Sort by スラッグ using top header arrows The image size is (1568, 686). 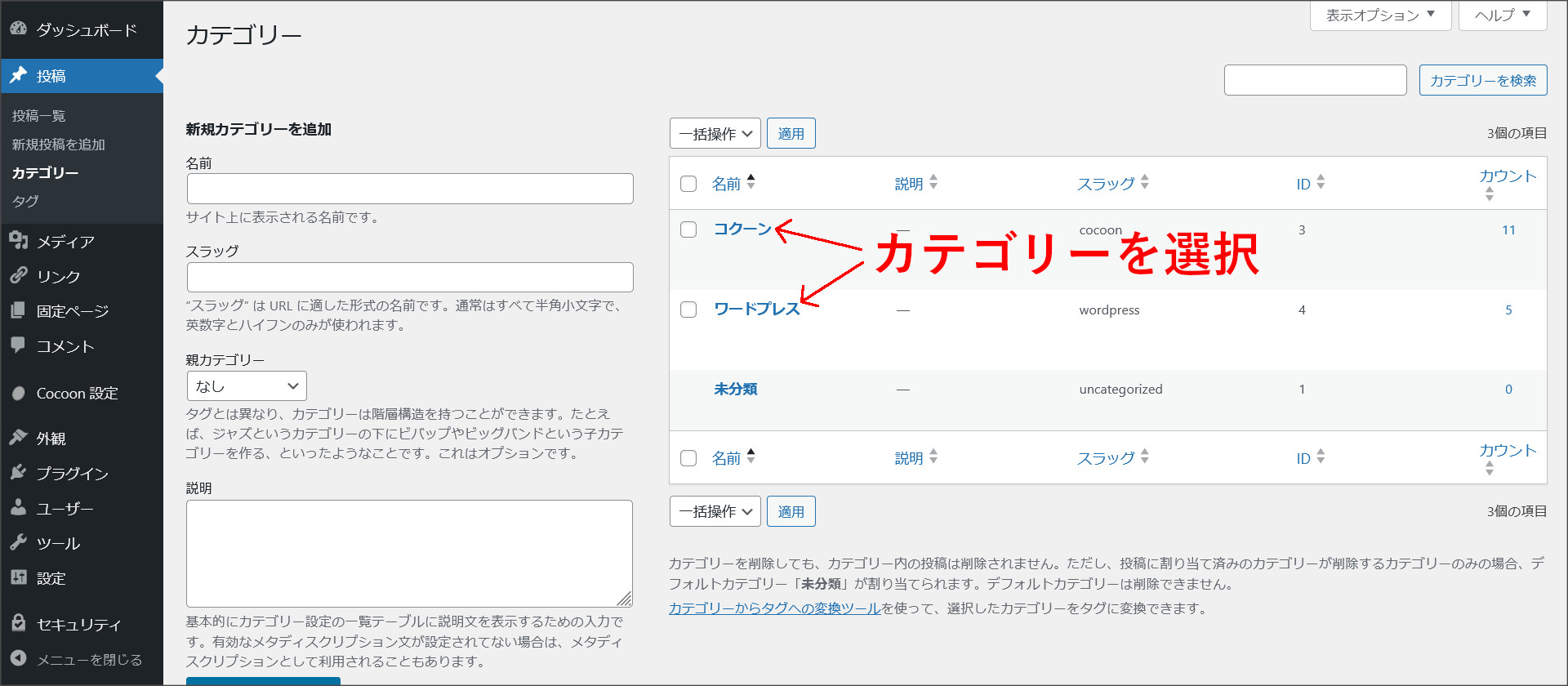click(x=1145, y=182)
